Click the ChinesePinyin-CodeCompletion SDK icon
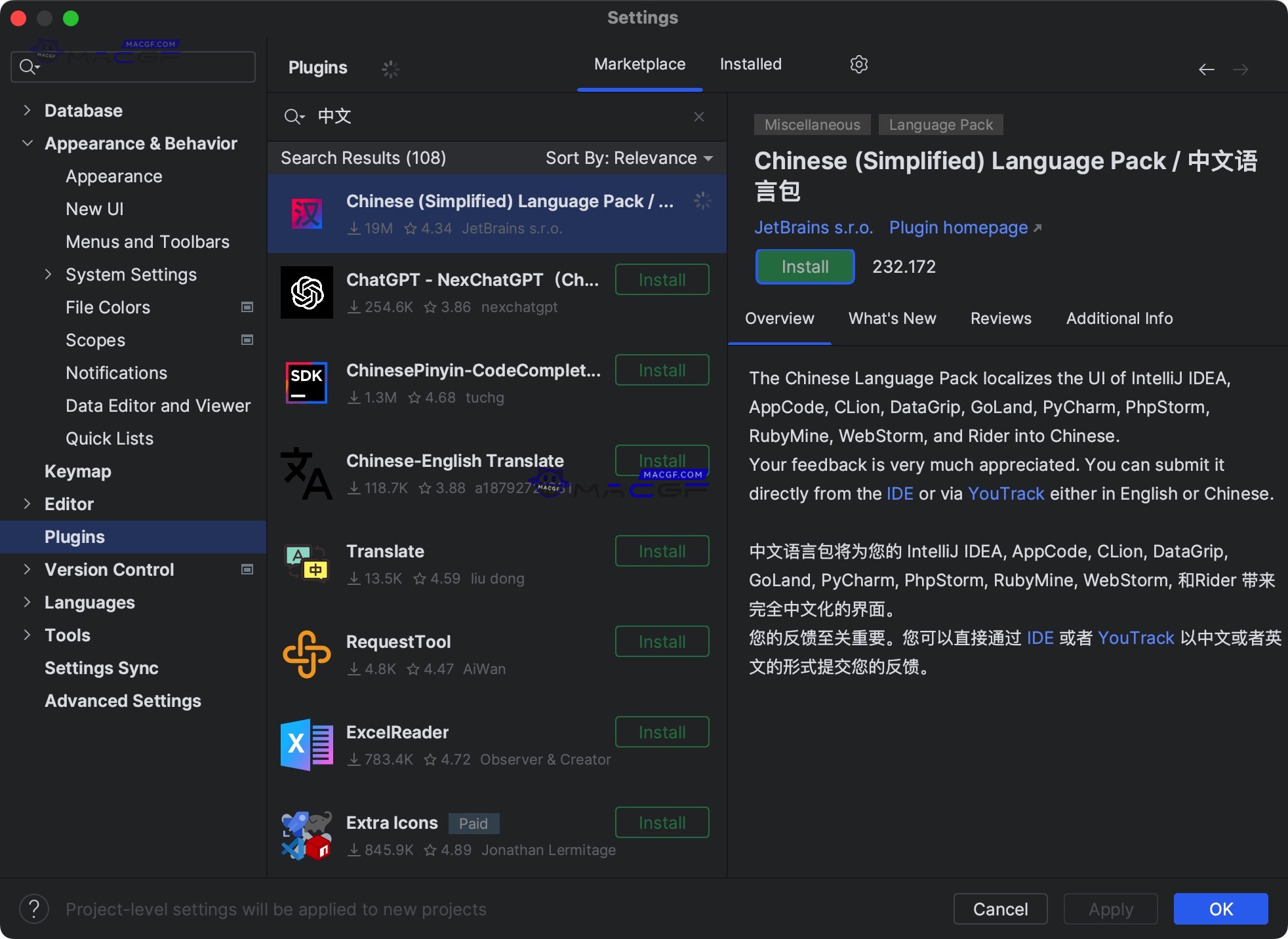 pos(306,383)
